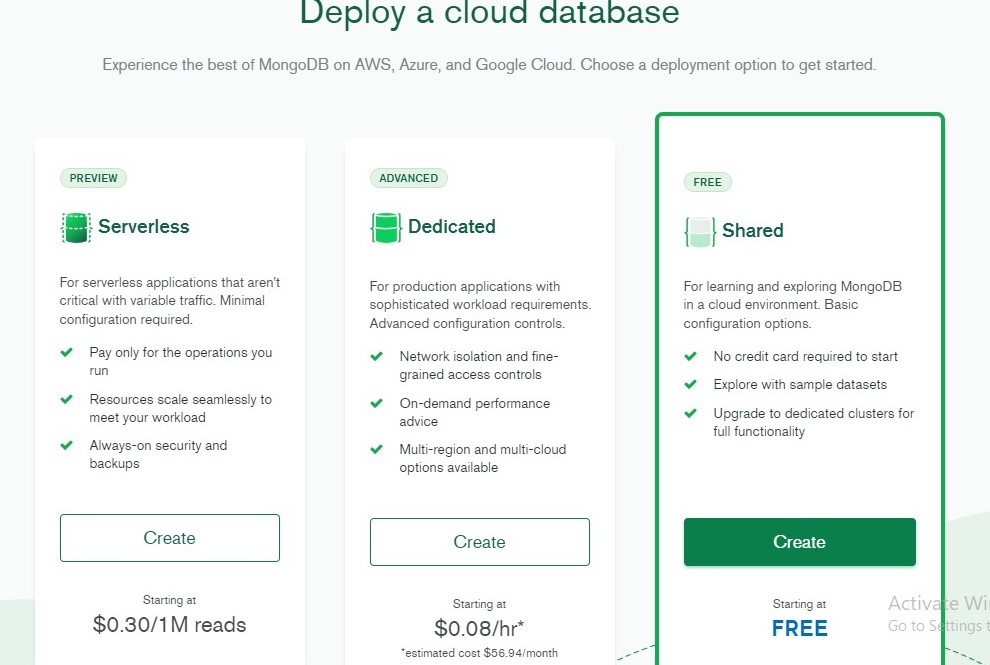Click 'Pay only for the operations you run'

[x=181, y=361]
